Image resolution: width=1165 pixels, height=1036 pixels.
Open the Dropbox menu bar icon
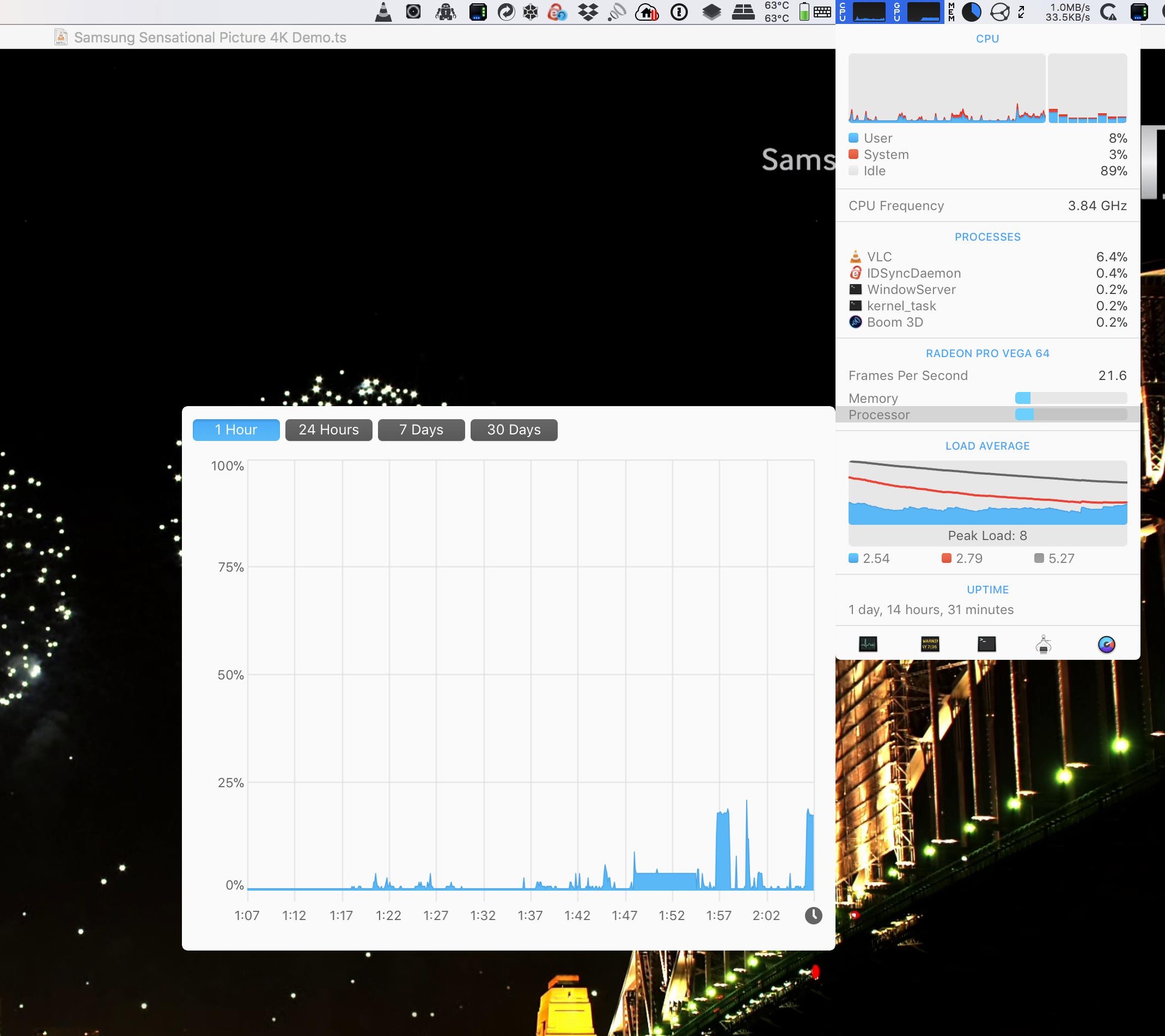click(x=588, y=12)
